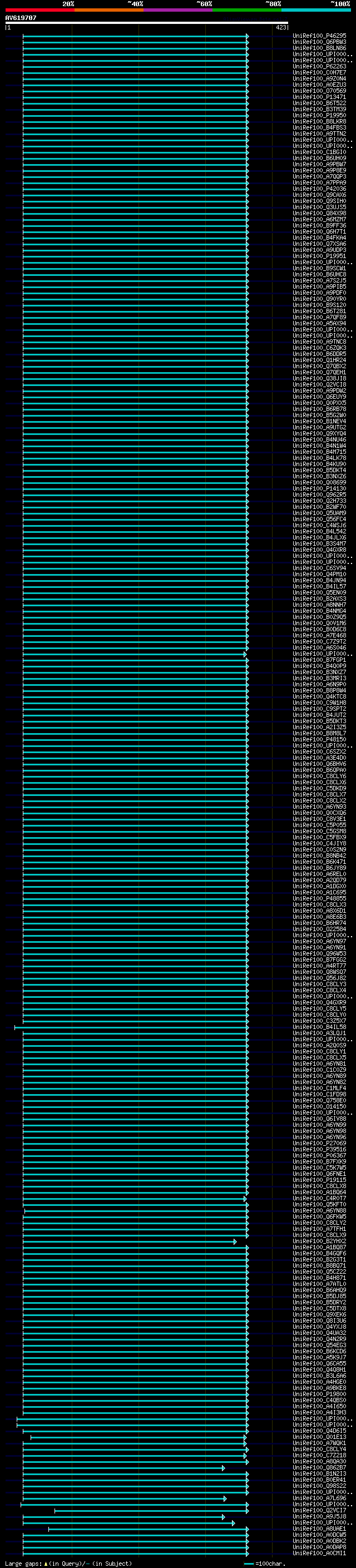The width and height of the screenshot is (356, 1568).
Task: Select hit label UniRef100_B6T281
Action: [x=319, y=311]
